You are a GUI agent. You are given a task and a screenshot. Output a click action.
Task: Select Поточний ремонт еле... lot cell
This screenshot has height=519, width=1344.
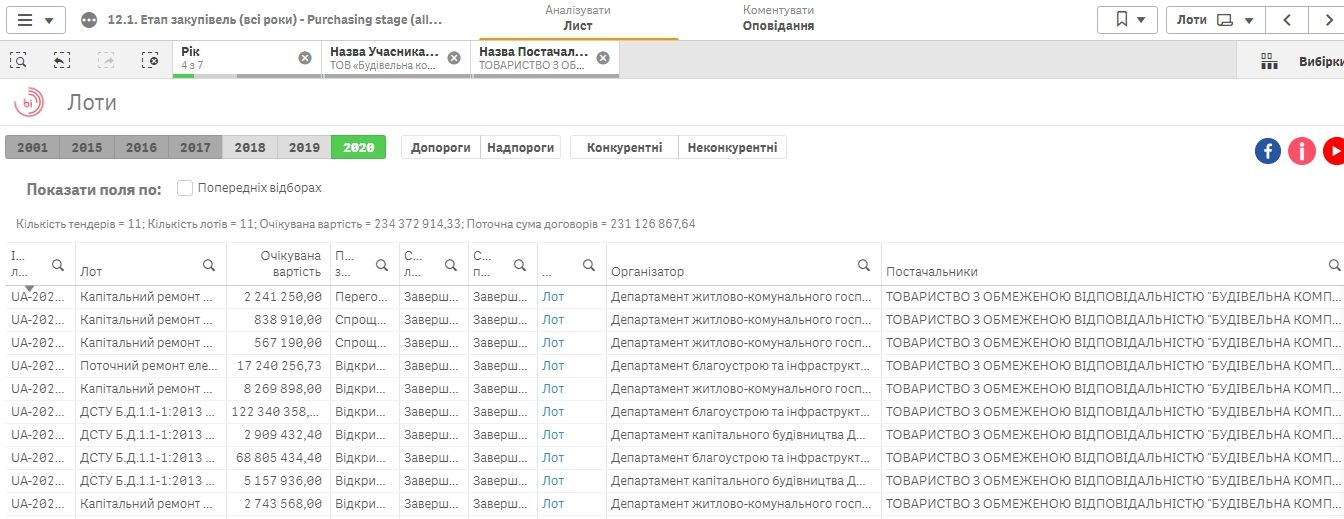pos(151,366)
